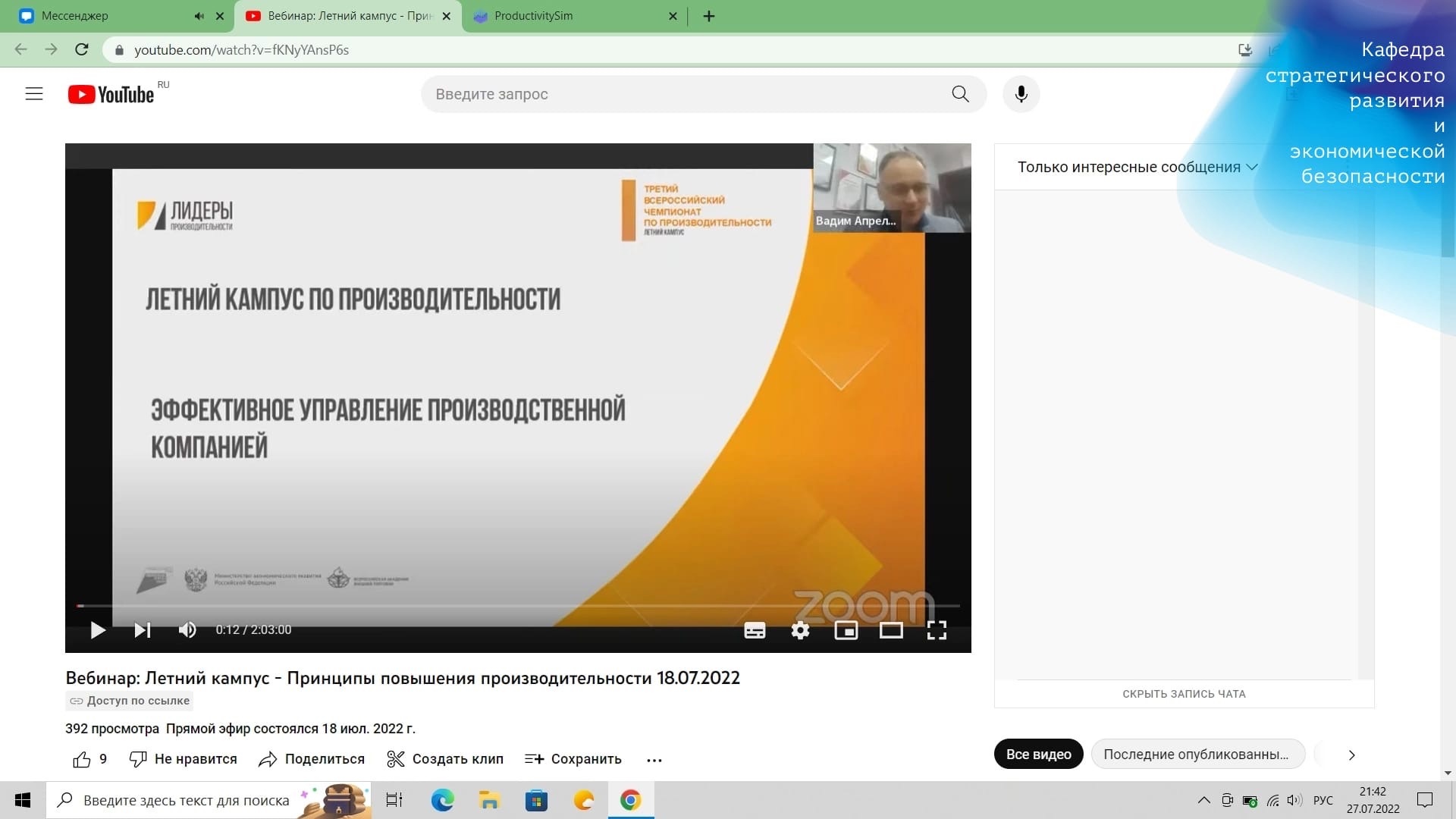Open Windows notification center
The height and width of the screenshot is (819, 1456).
coord(1425,800)
